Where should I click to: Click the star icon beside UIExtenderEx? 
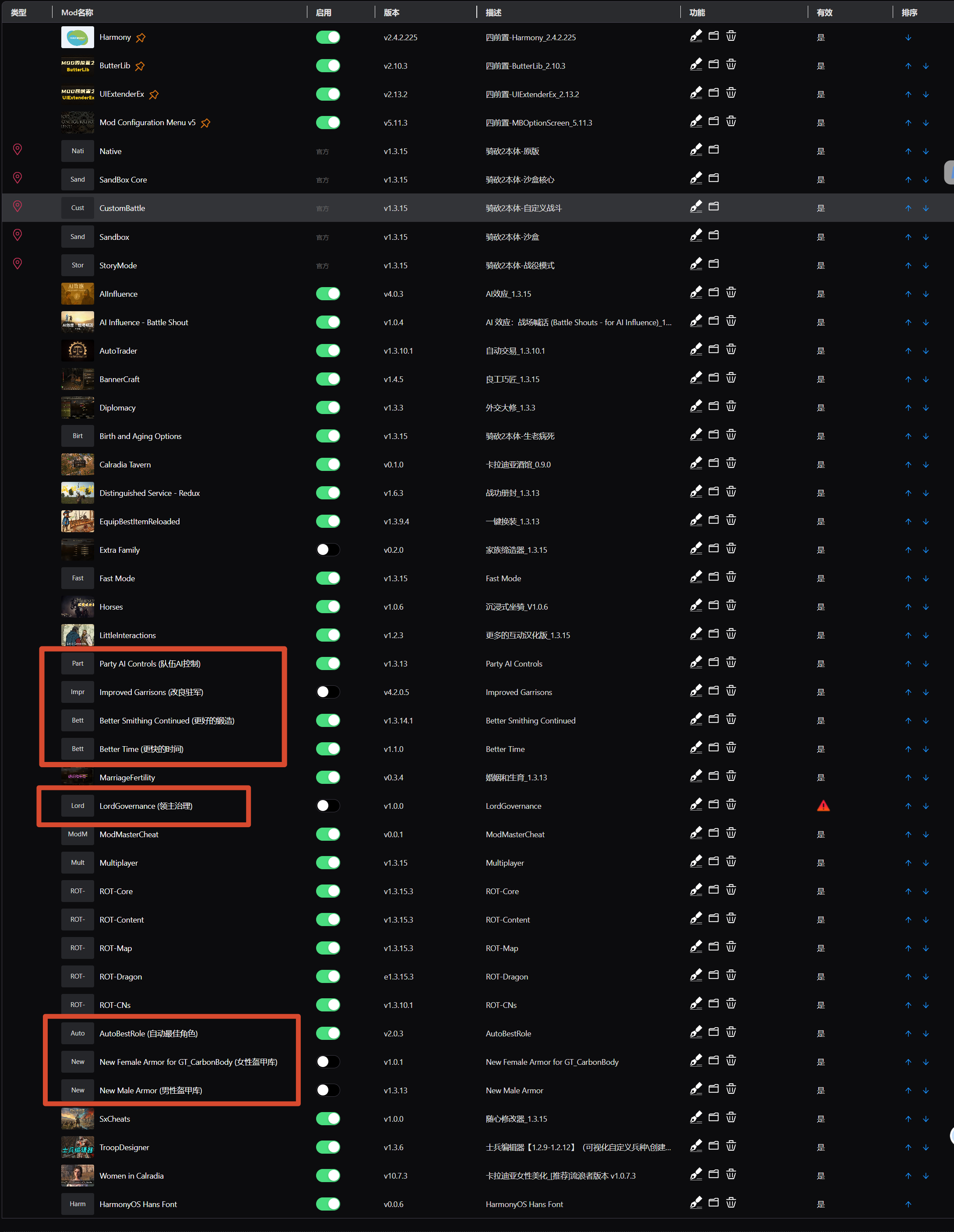point(154,95)
